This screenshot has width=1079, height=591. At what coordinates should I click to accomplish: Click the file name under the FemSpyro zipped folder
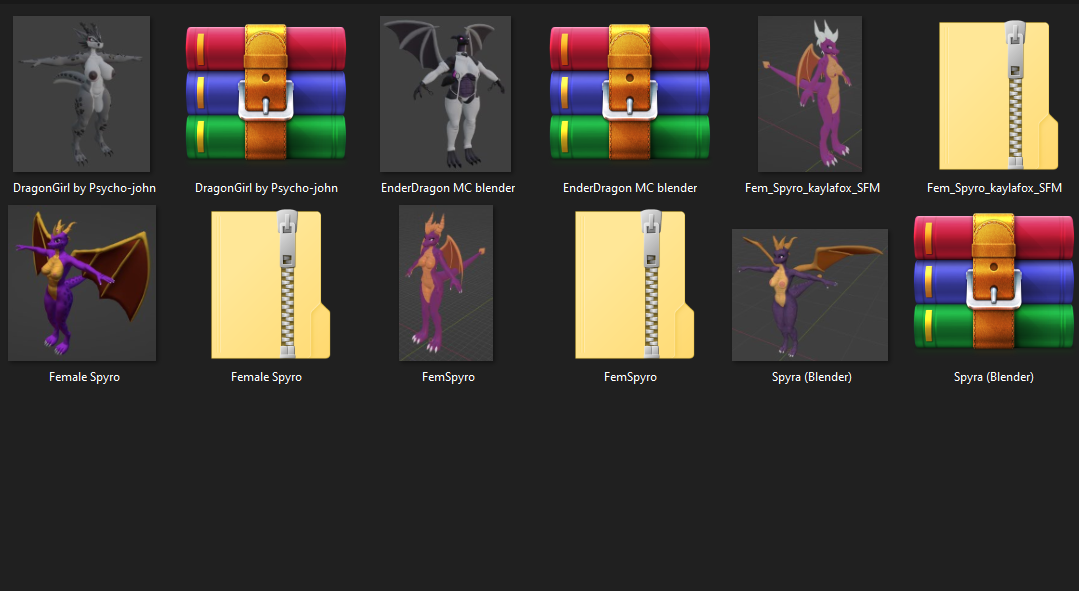(x=630, y=377)
